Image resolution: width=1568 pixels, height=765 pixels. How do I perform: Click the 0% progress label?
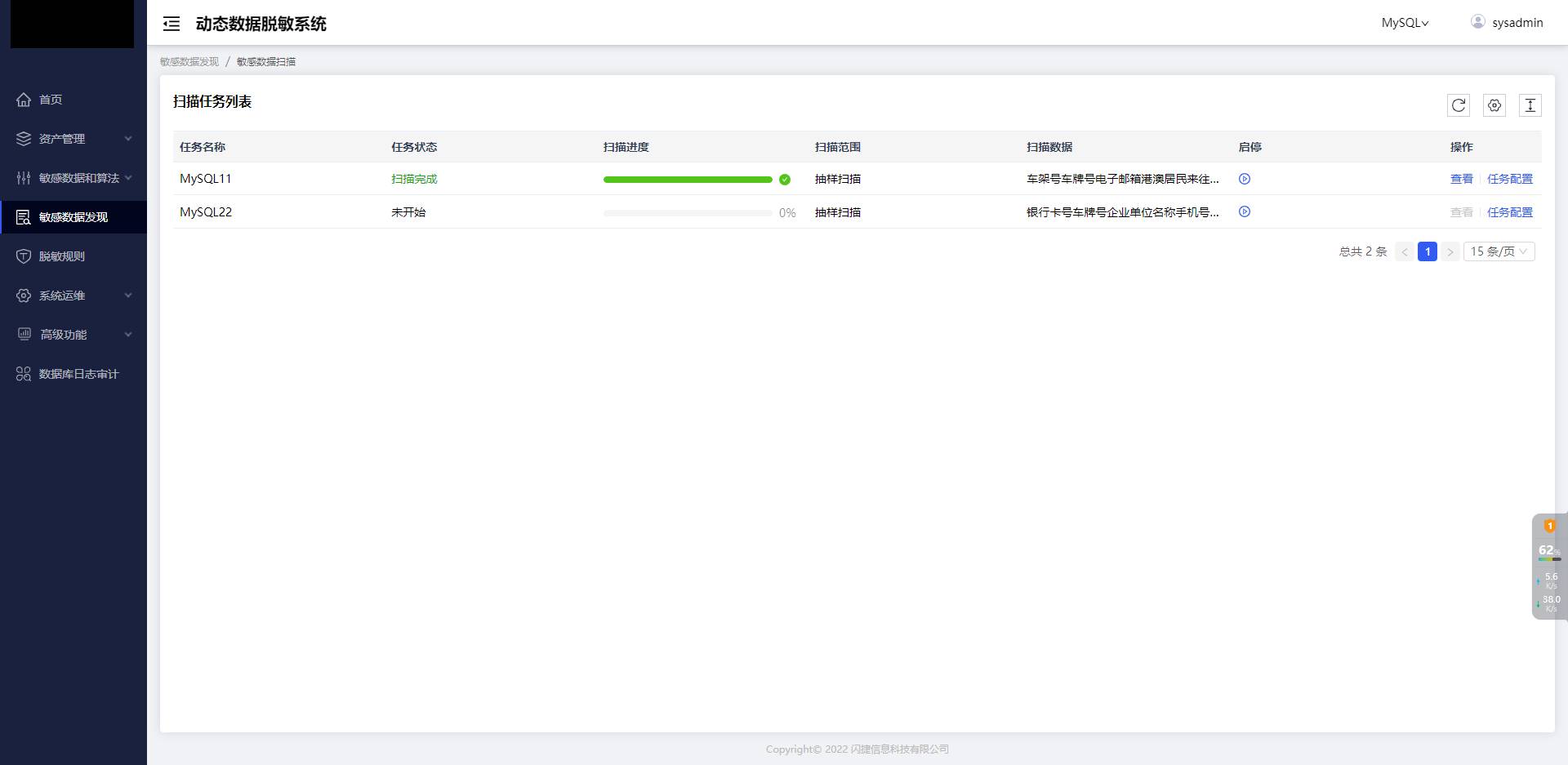point(787,213)
